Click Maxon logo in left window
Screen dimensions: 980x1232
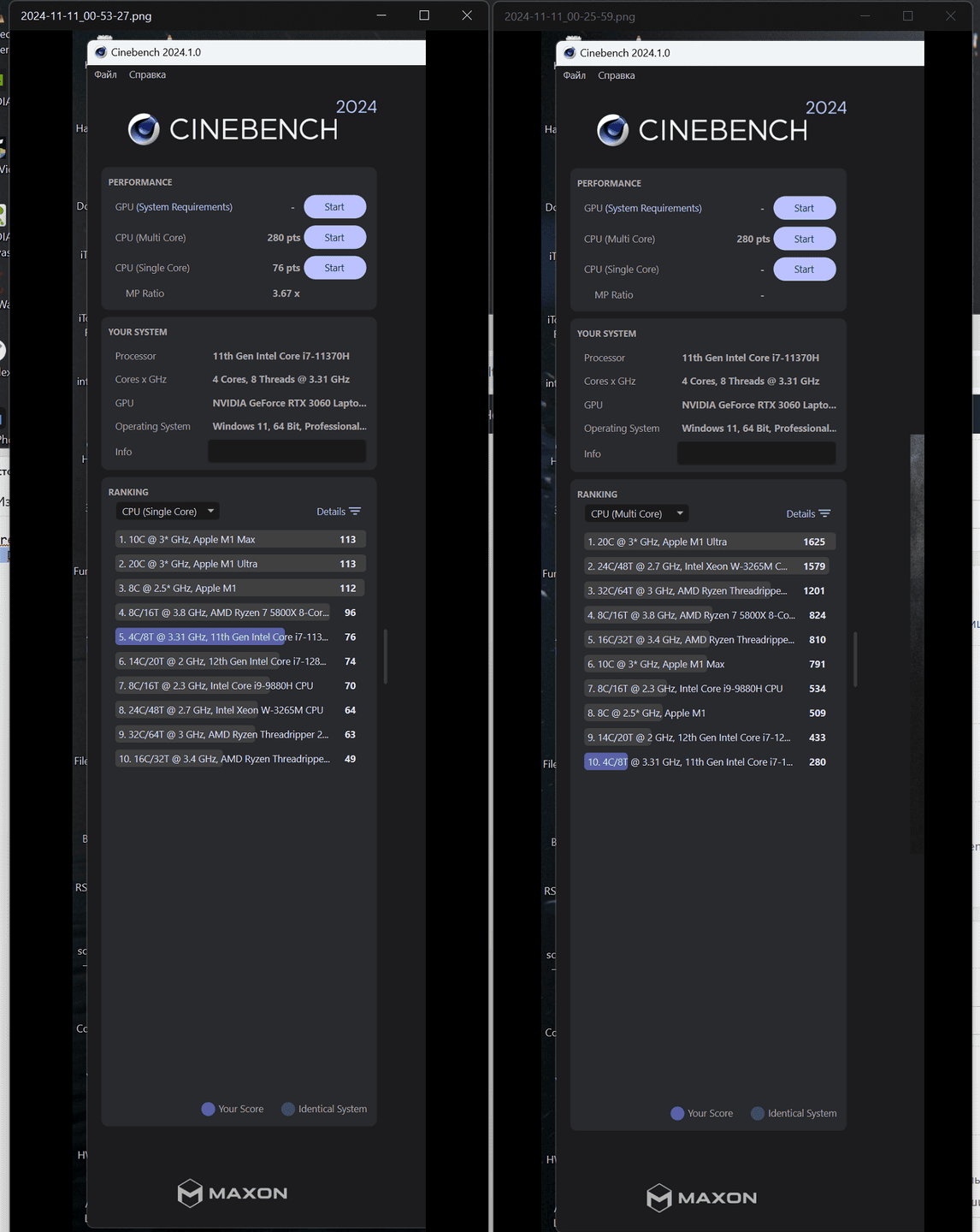tap(233, 1193)
